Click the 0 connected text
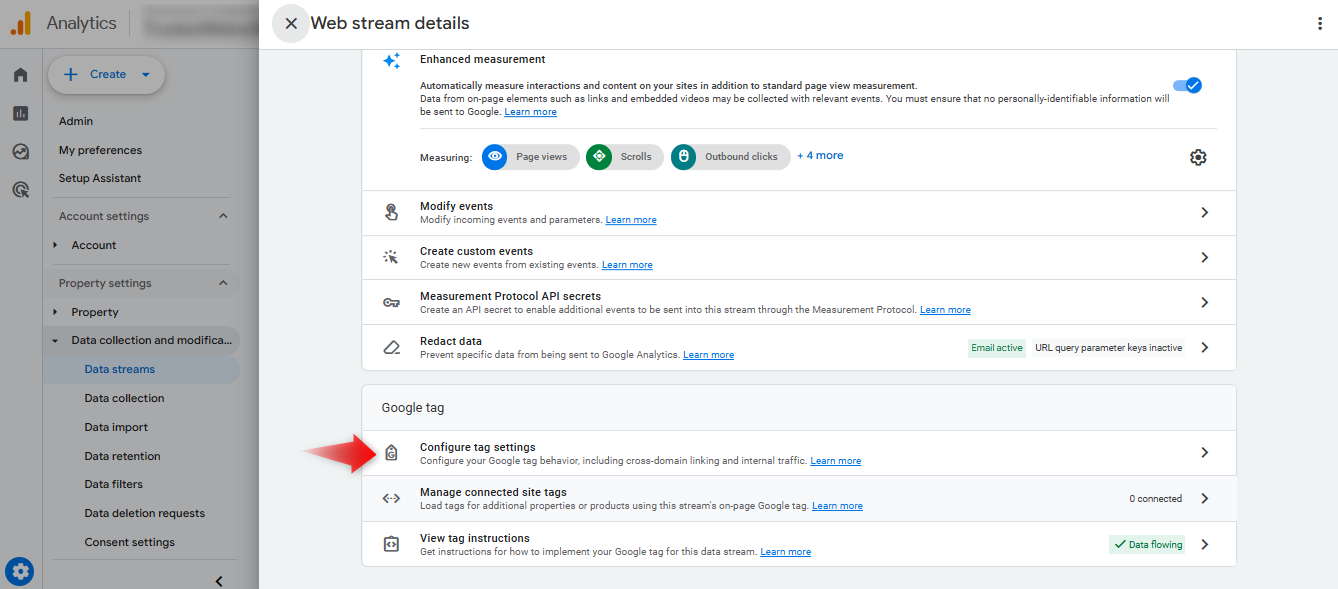Screen dimensions: 1338x589 (x=1155, y=498)
